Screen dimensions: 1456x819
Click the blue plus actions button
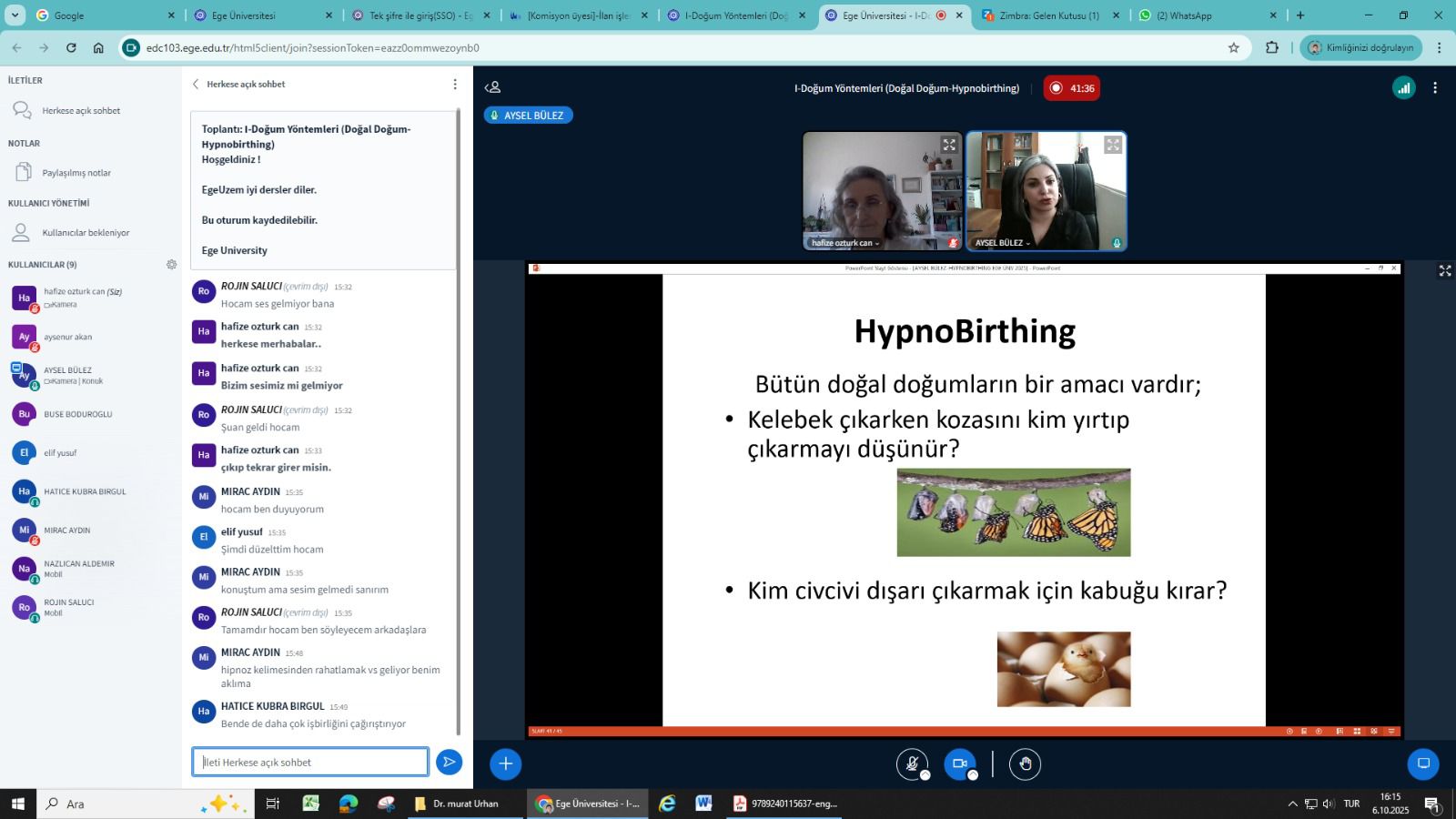pos(506,763)
